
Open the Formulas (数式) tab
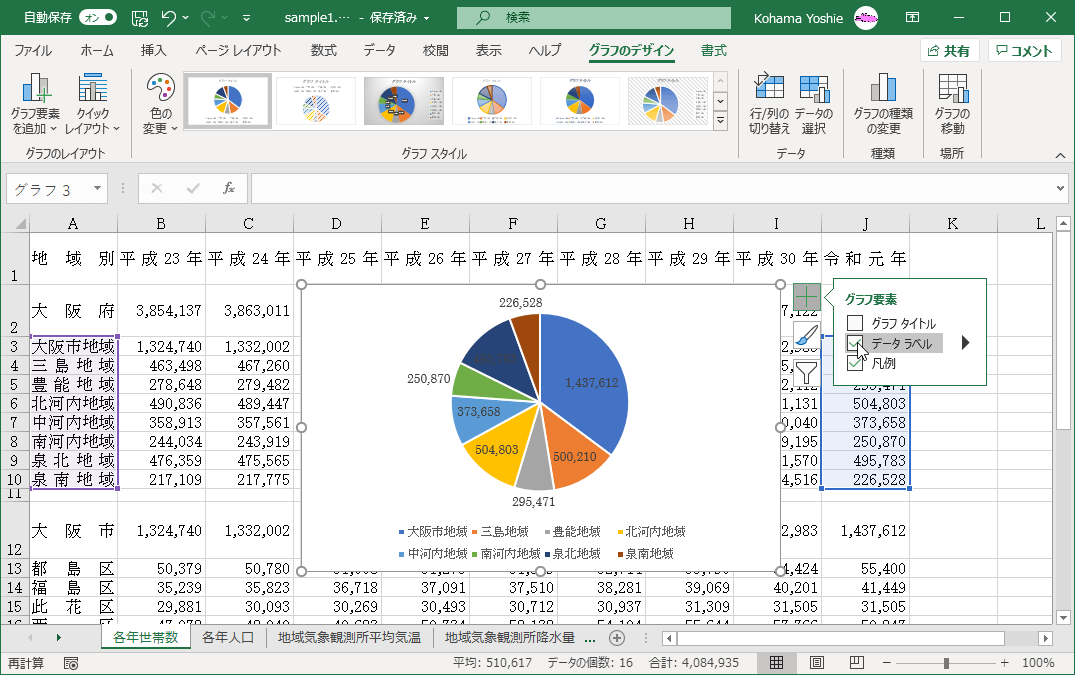[x=324, y=51]
